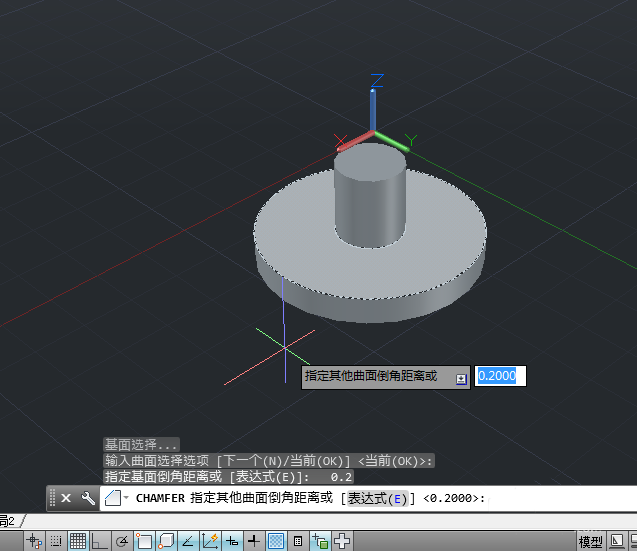Toggle Selection Cycling icon
This screenshot has height=551, width=637.
(320, 541)
